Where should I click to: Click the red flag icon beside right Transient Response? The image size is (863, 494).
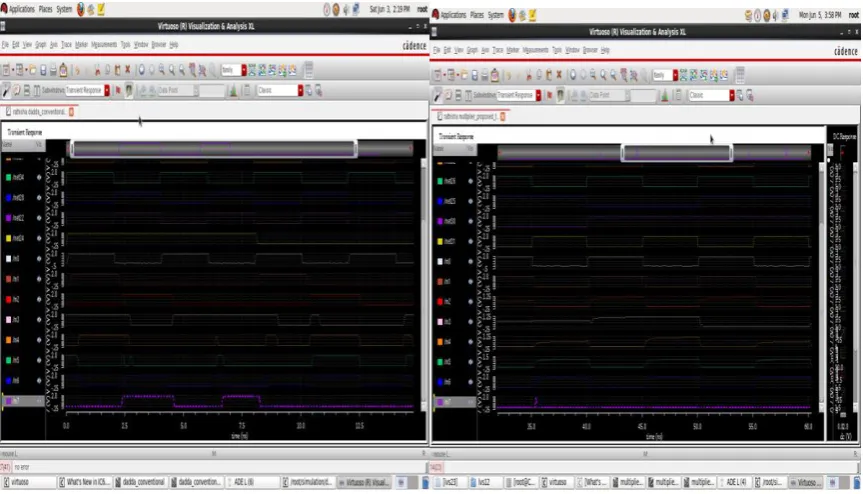pyautogui.click(x=549, y=95)
